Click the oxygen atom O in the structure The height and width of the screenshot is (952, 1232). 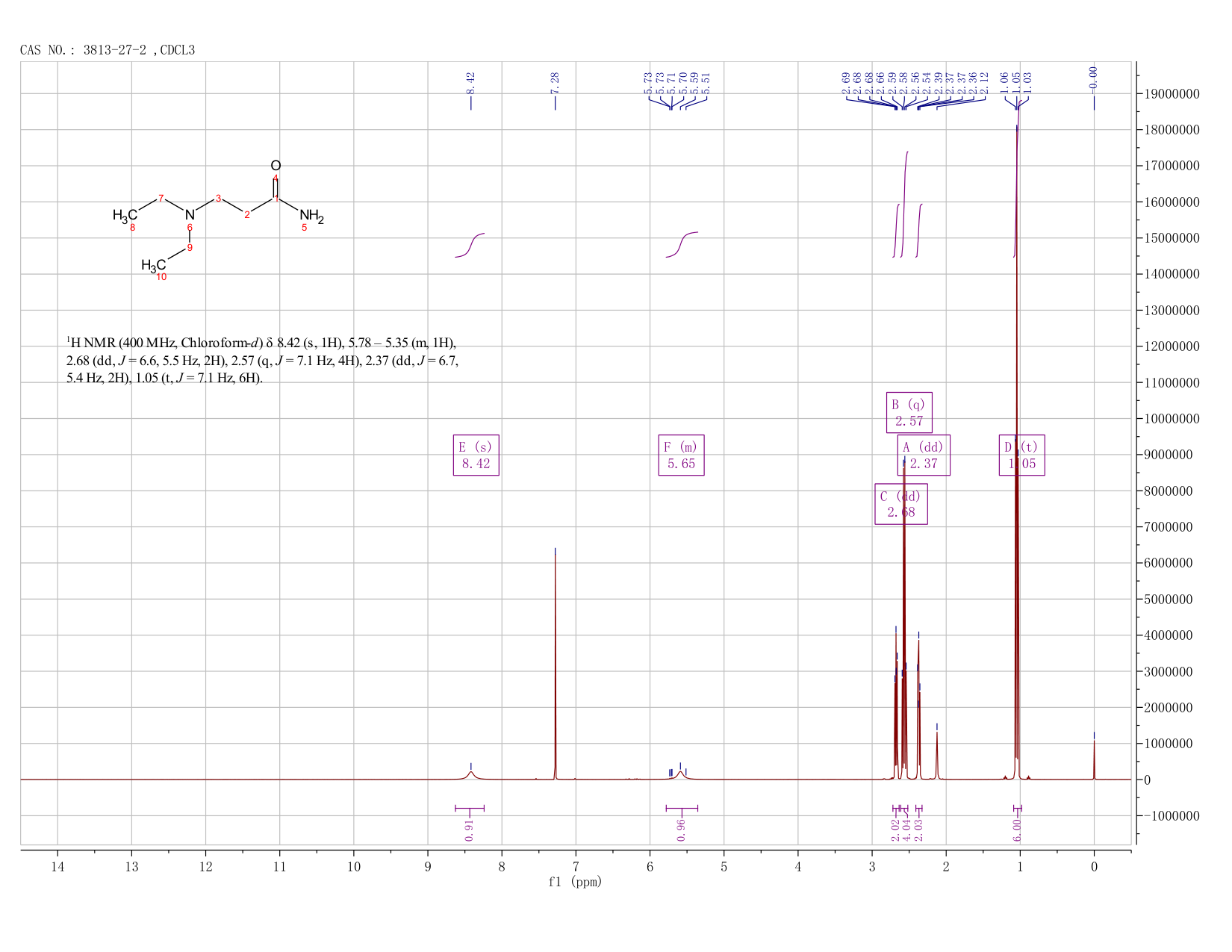click(276, 165)
